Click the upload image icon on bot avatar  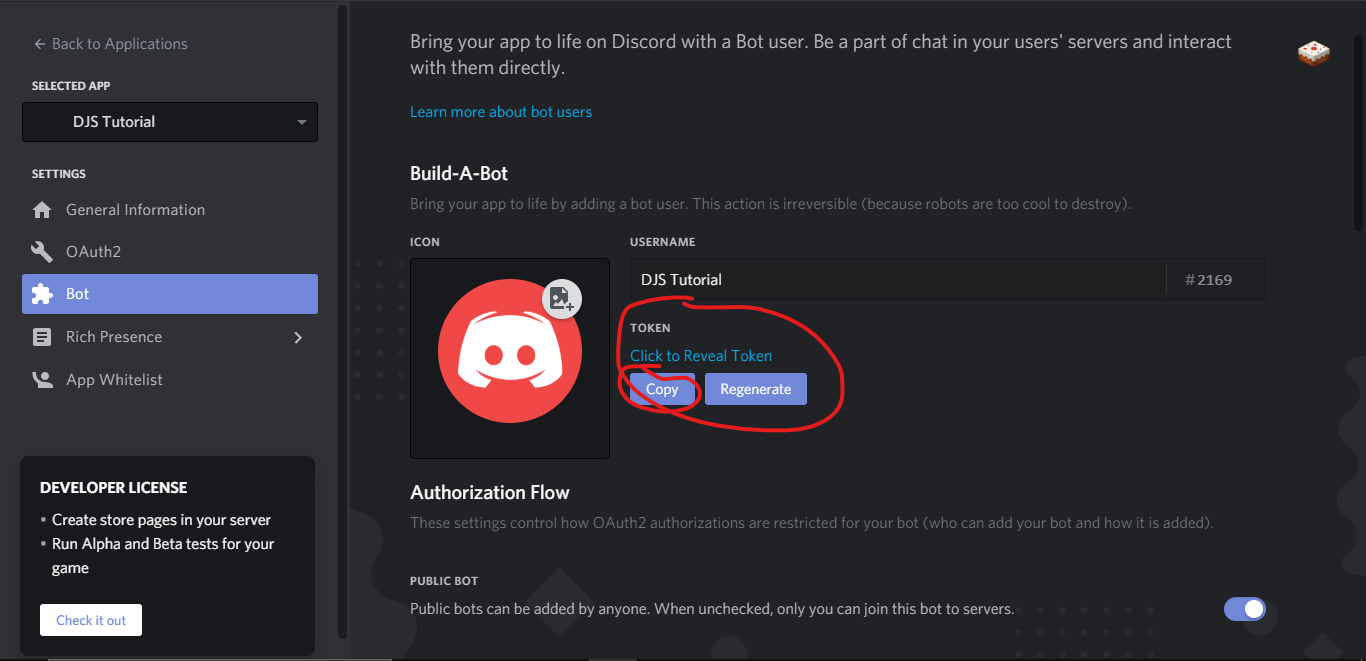click(562, 298)
